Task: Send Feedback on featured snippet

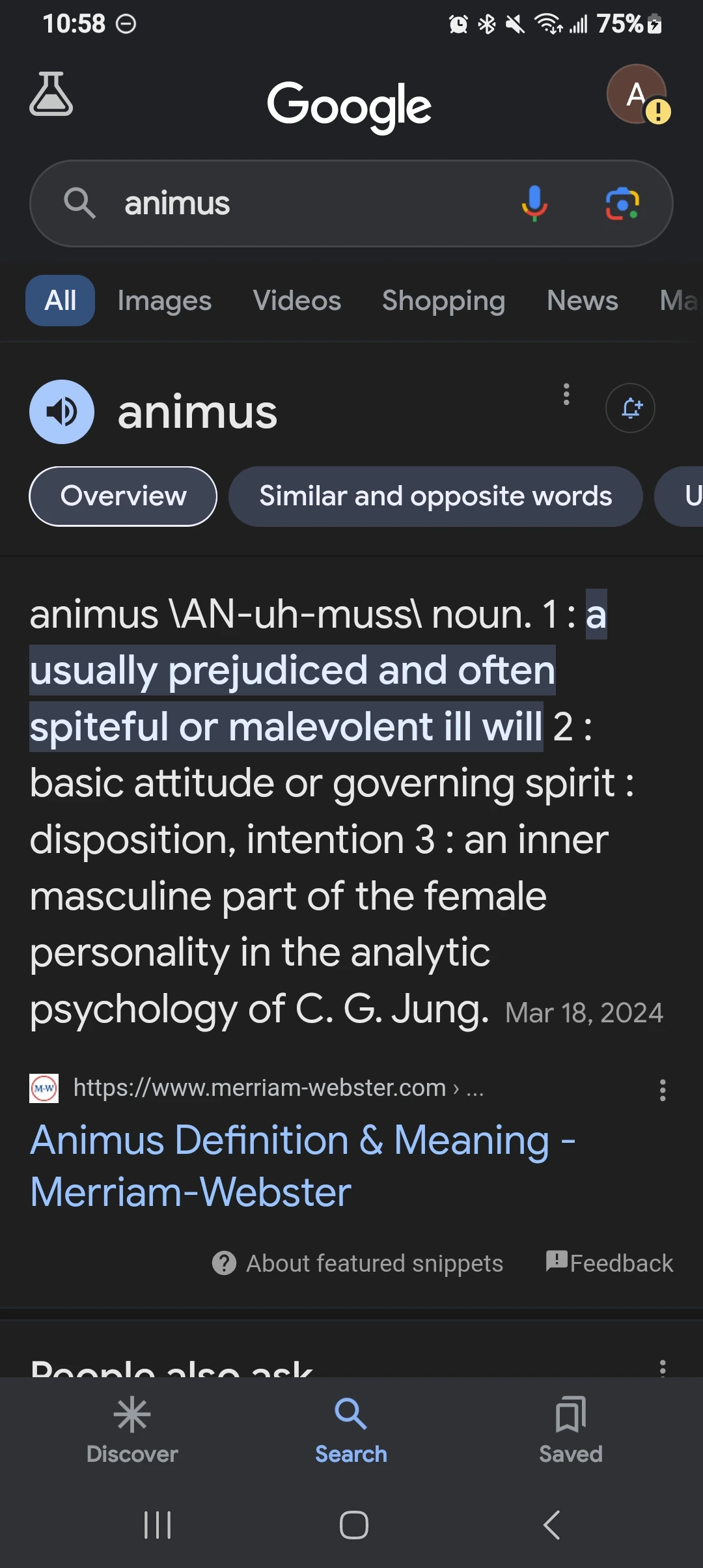Action: (610, 1263)
